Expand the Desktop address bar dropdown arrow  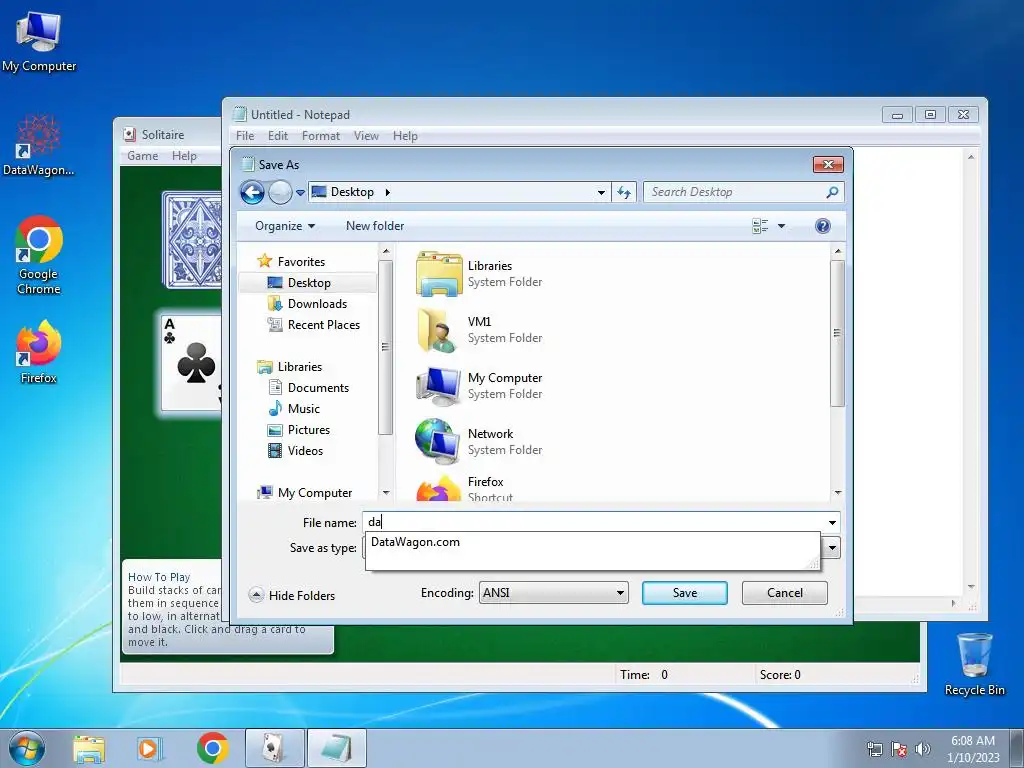tap(601, 193)
